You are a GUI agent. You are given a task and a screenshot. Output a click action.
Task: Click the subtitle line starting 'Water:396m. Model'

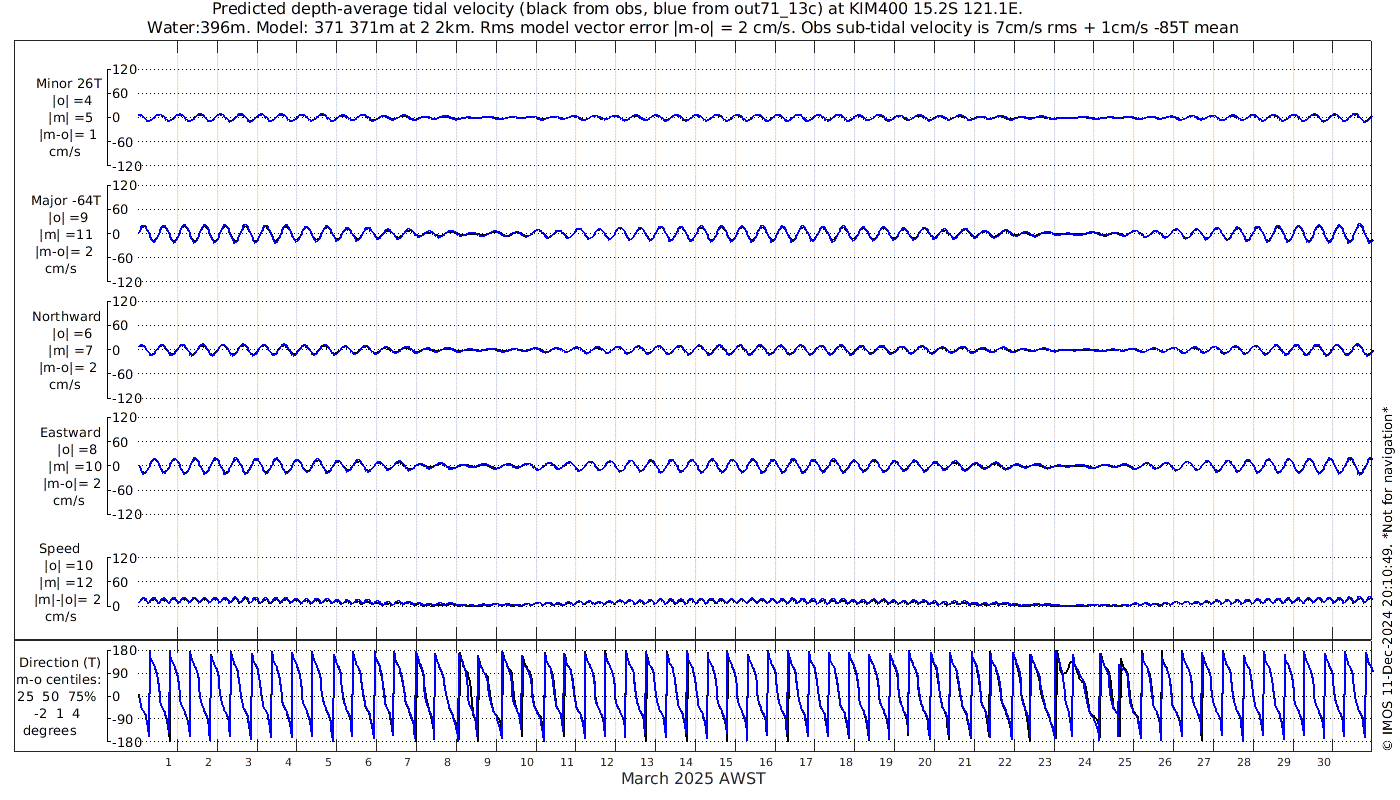(x=693, y=28)
